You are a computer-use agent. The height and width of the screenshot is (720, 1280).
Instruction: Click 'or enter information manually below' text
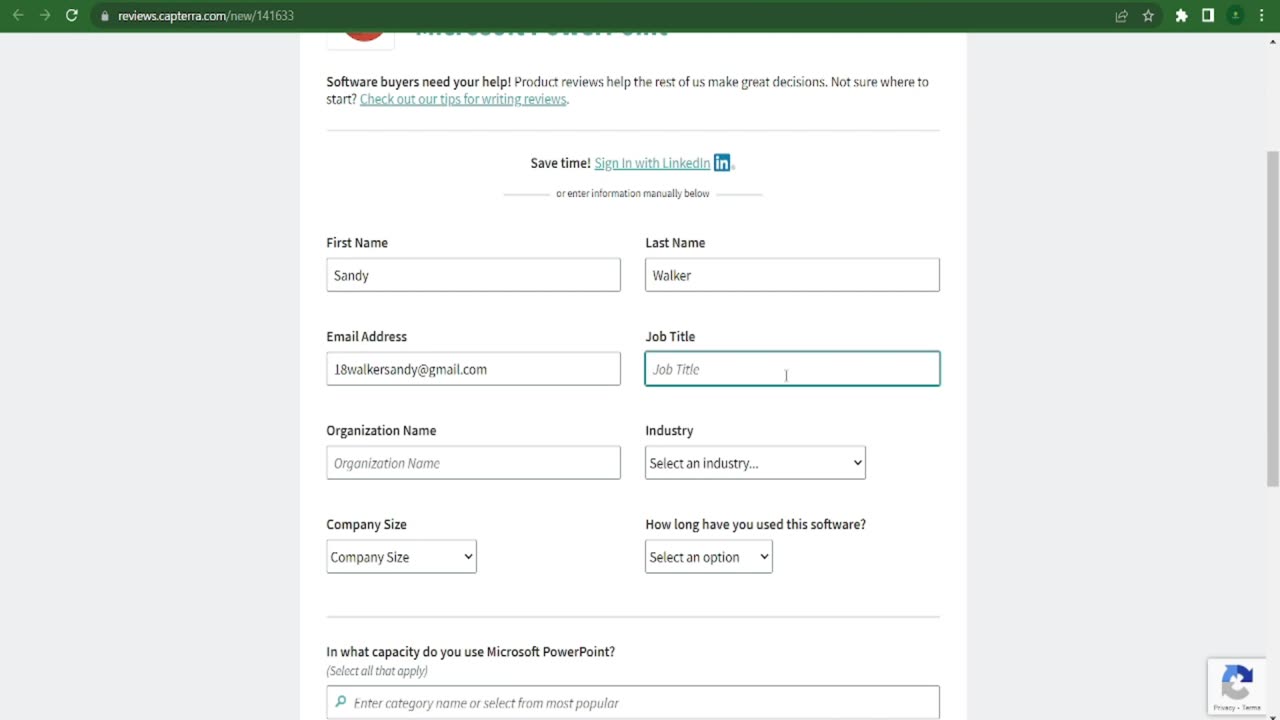(632, 194)
